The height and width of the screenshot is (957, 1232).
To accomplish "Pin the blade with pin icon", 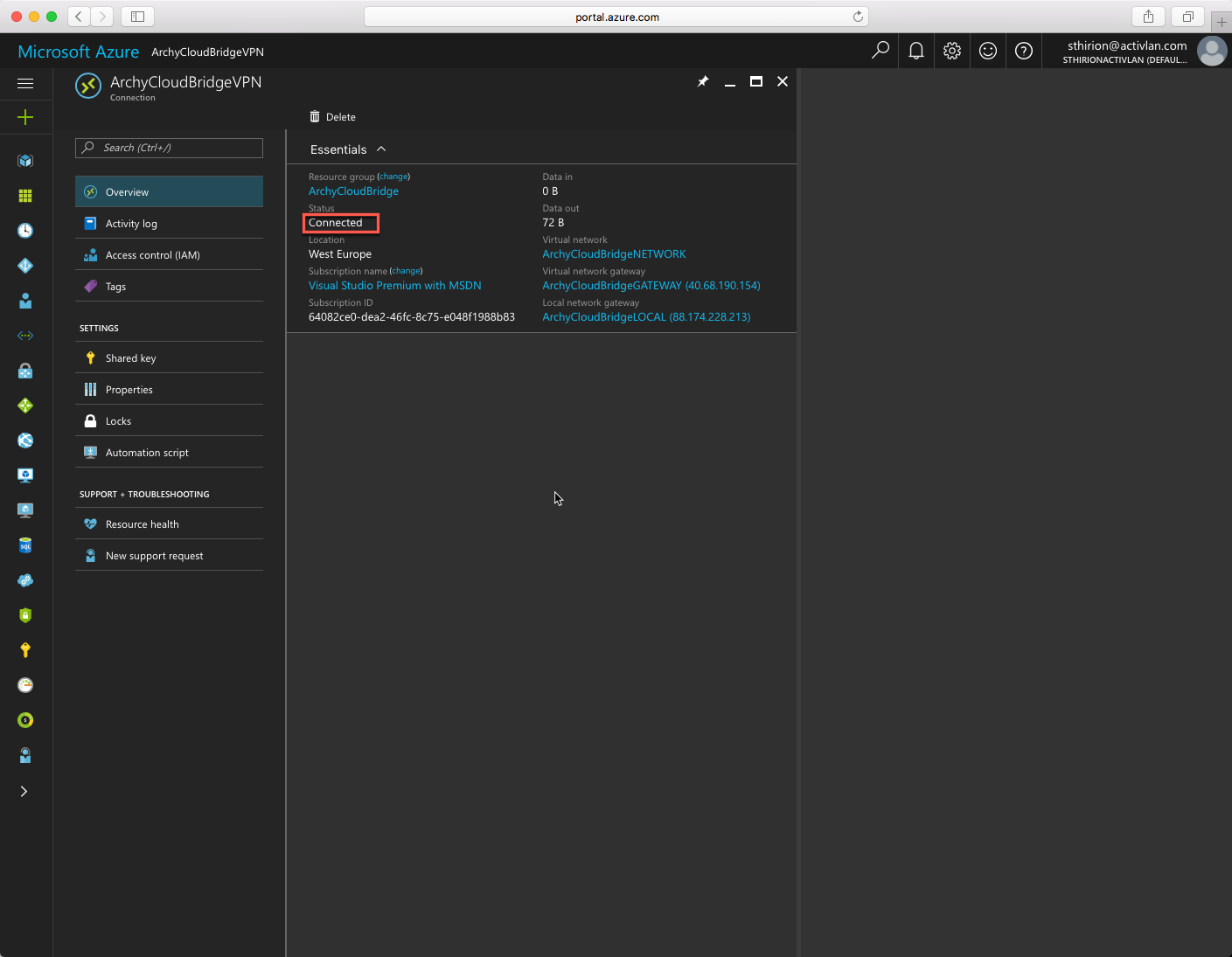I will (x=703, y=81).
